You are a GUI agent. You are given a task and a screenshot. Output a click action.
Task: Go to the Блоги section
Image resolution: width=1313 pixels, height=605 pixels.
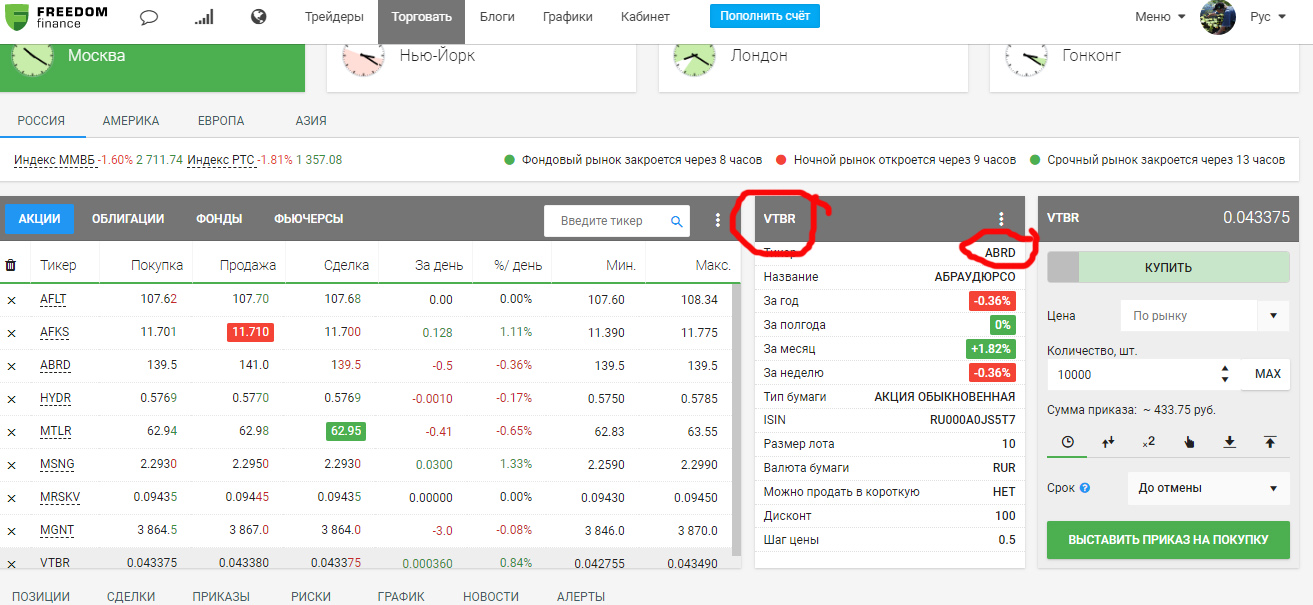[497, 17]
